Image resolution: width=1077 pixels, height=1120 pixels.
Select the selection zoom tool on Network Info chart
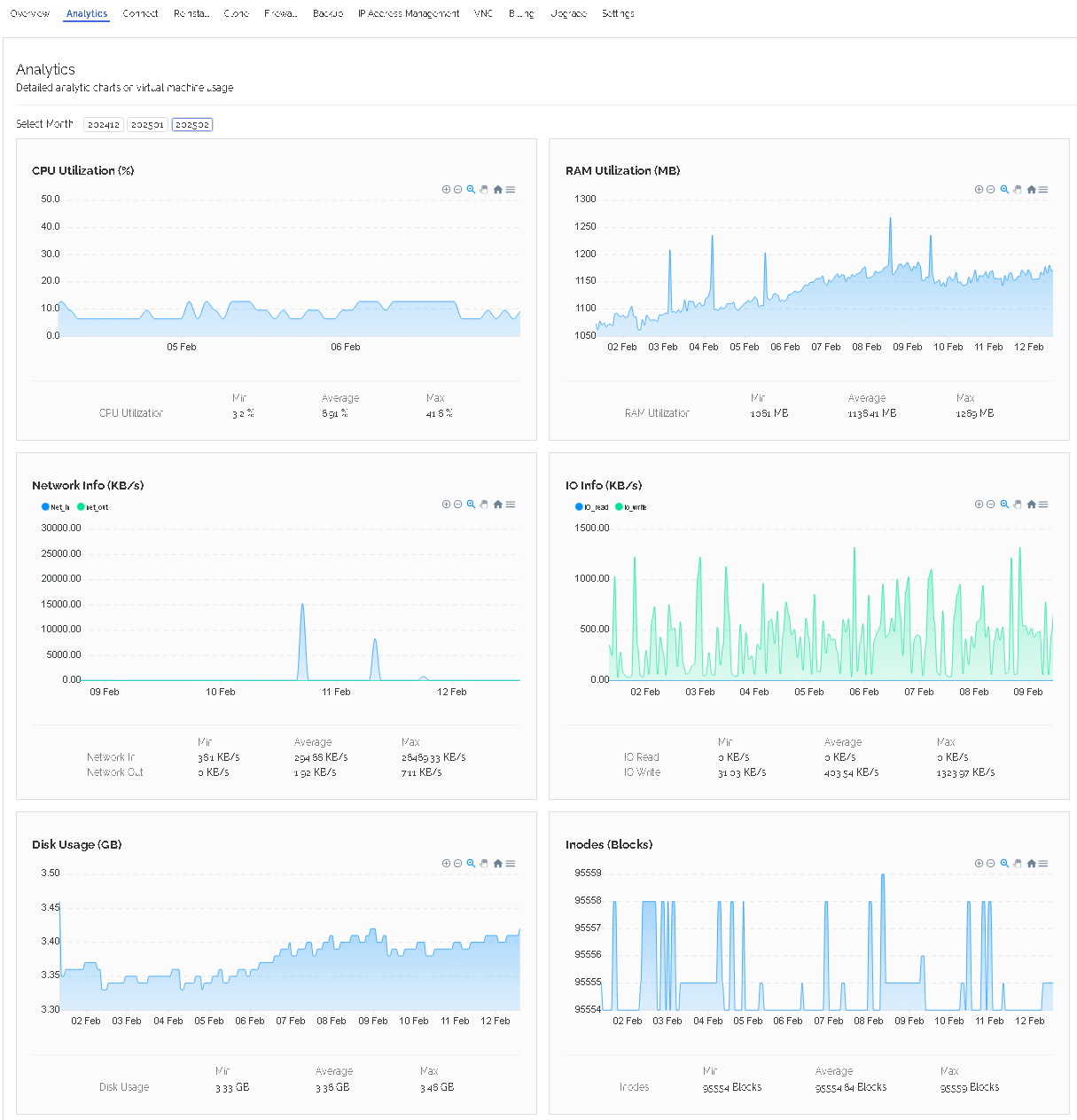[x=472, y=505]
